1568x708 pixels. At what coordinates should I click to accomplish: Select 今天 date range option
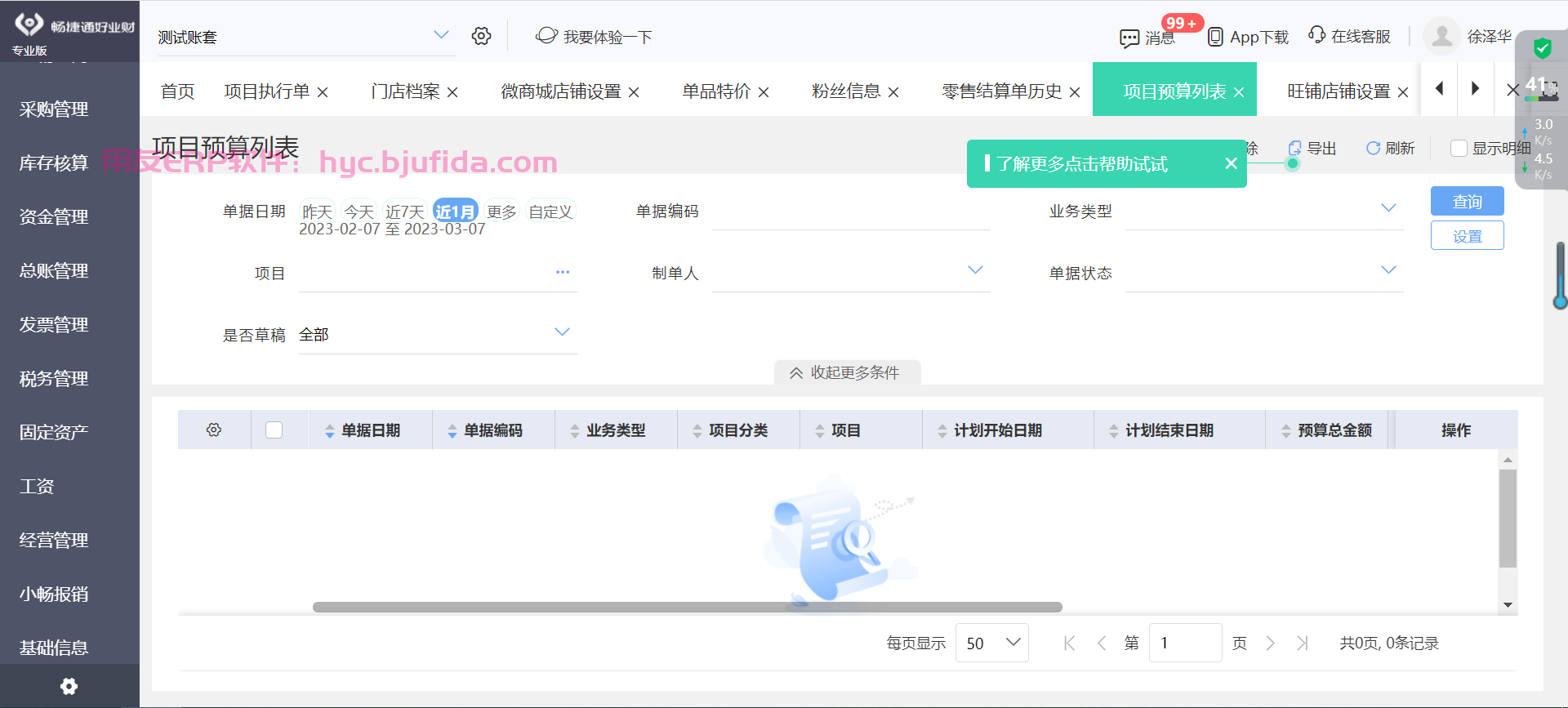359,212
